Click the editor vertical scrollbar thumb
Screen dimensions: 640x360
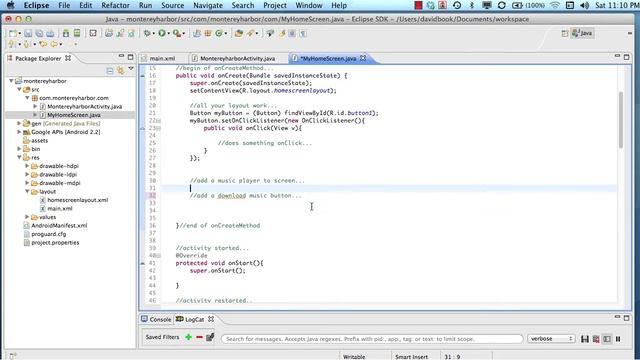point(621,120)
